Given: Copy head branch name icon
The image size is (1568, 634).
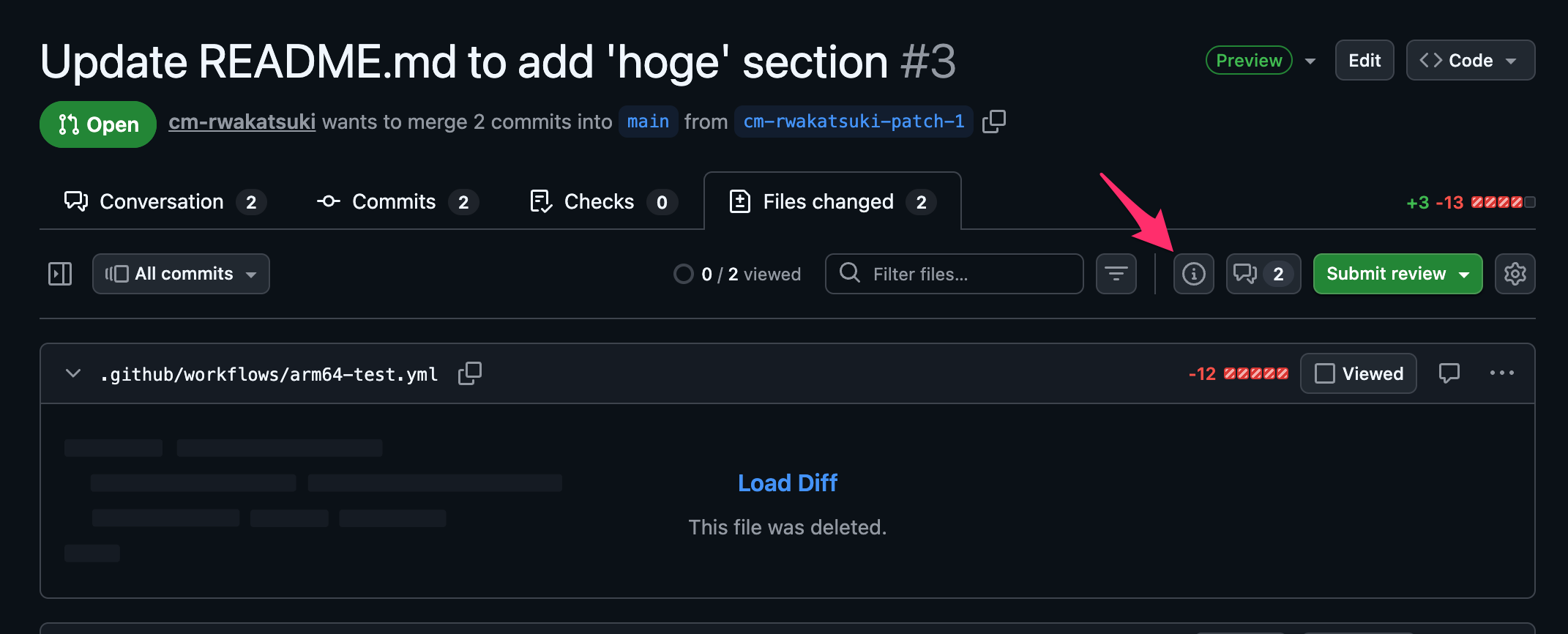Looking at the screenshot, I should pos(993,122).
